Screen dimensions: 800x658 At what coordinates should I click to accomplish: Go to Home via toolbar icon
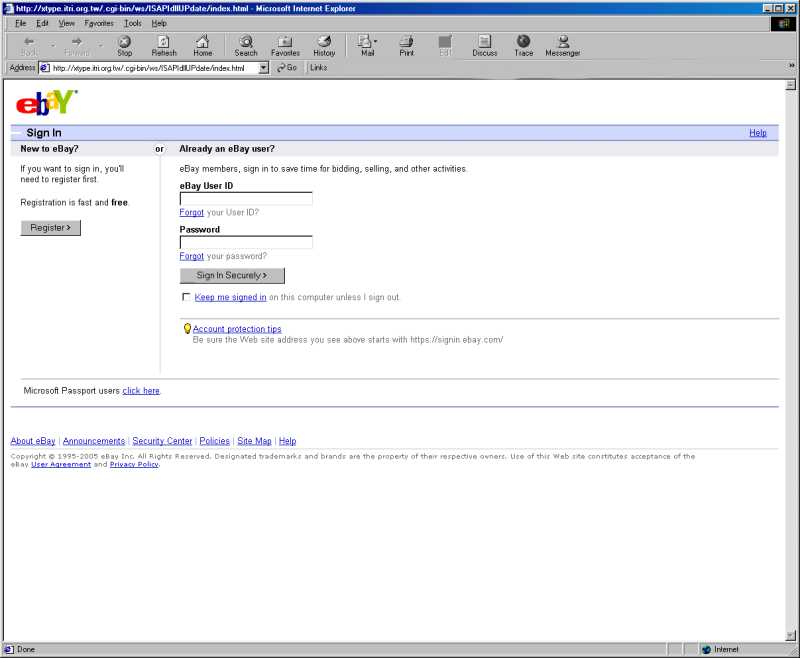tap(202, 45)
